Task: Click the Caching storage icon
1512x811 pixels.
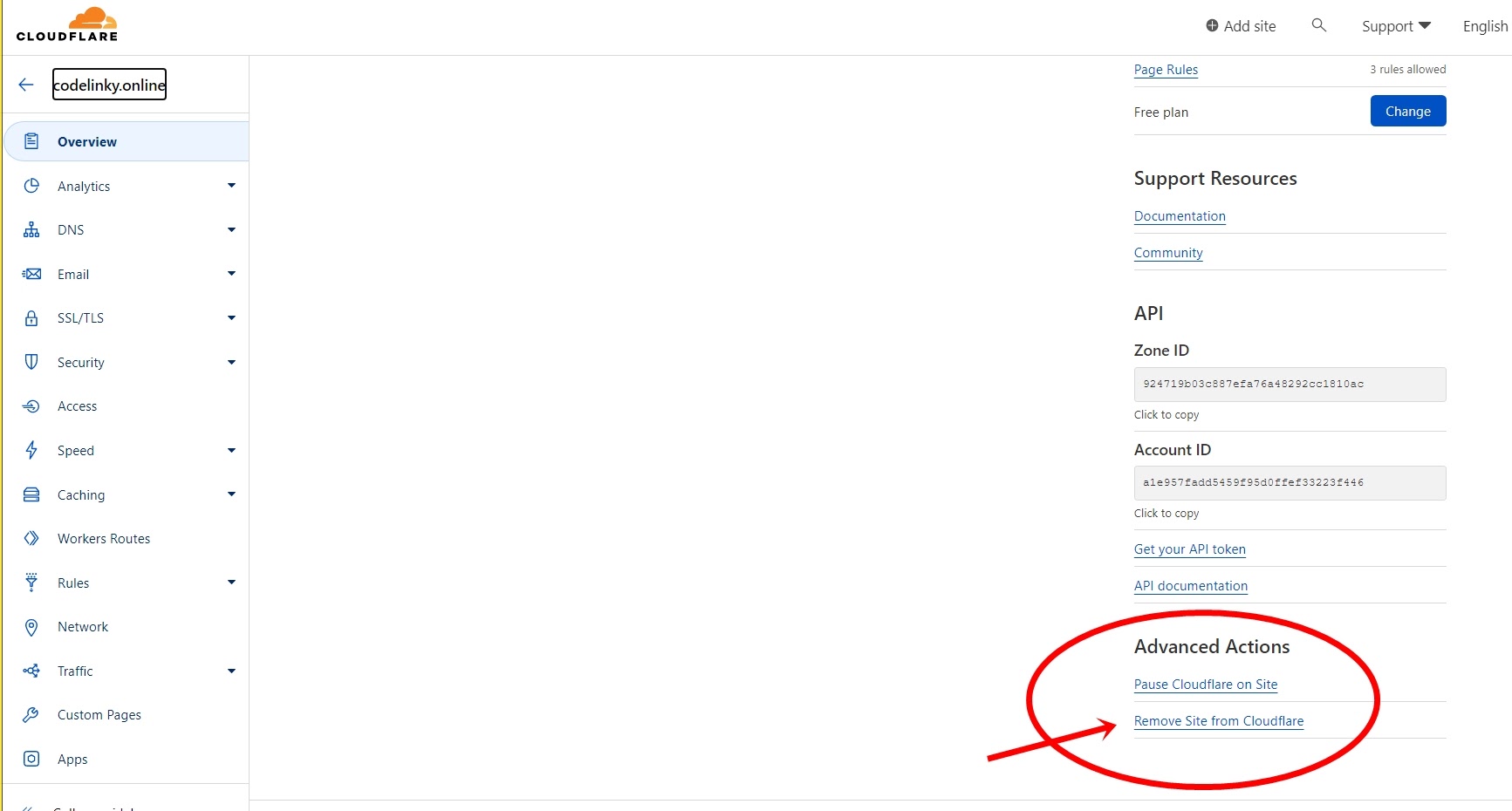Action: [31, 494]
